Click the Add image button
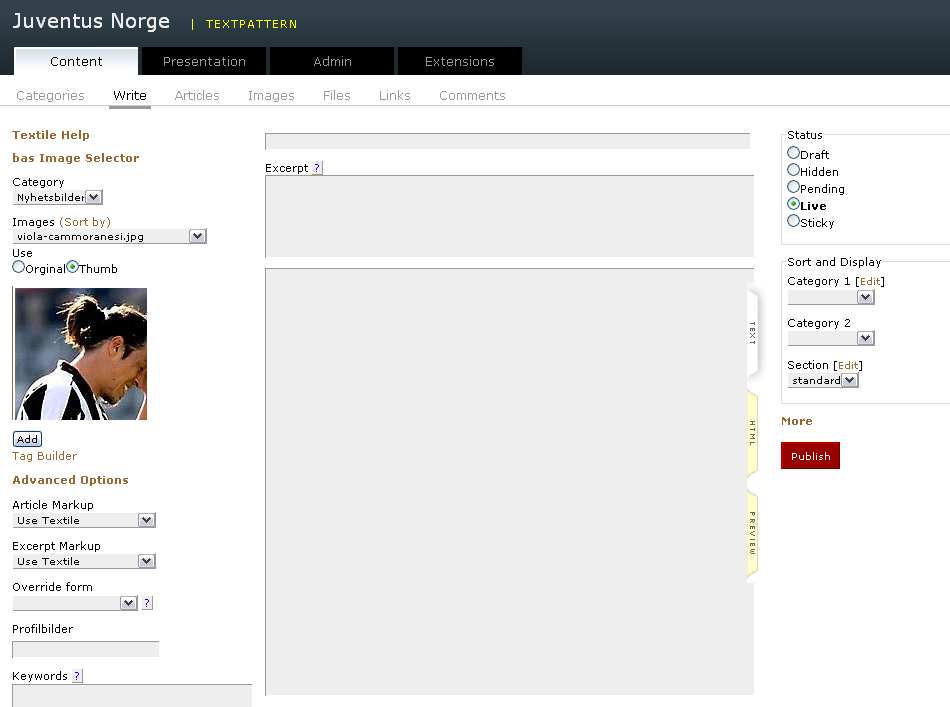This screenshot has height=707, width=950. (27, 439)
